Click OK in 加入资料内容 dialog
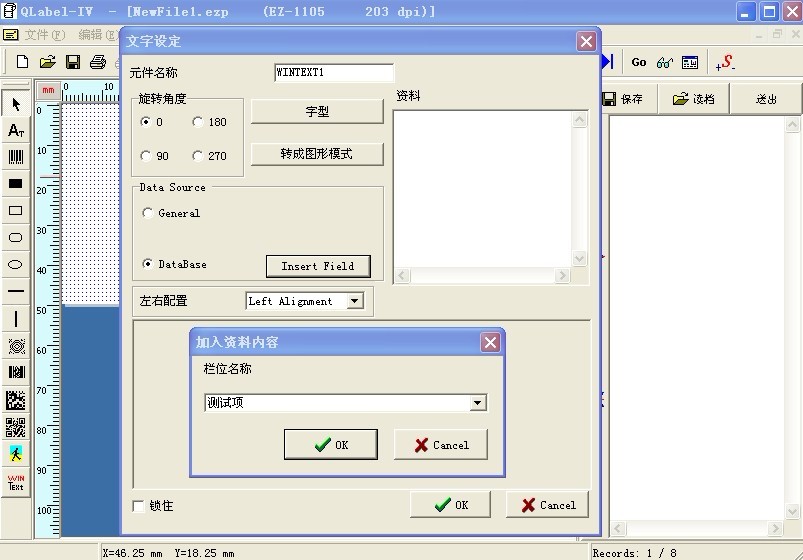Screen dimensions: 803x560 [331, 445]
